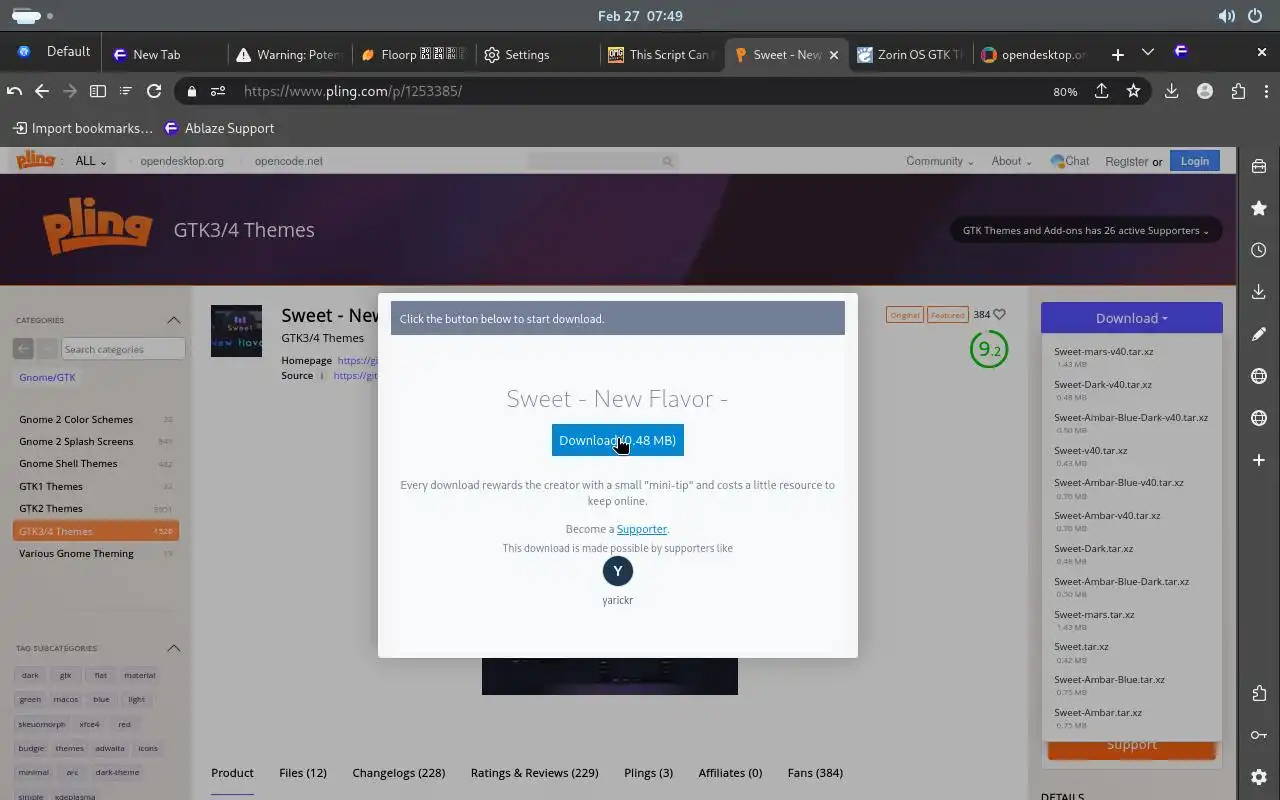Image resolution: width=1280 pixels, height=800 pixels.
Task: Click the Search categories field
Action: point(123,349)
